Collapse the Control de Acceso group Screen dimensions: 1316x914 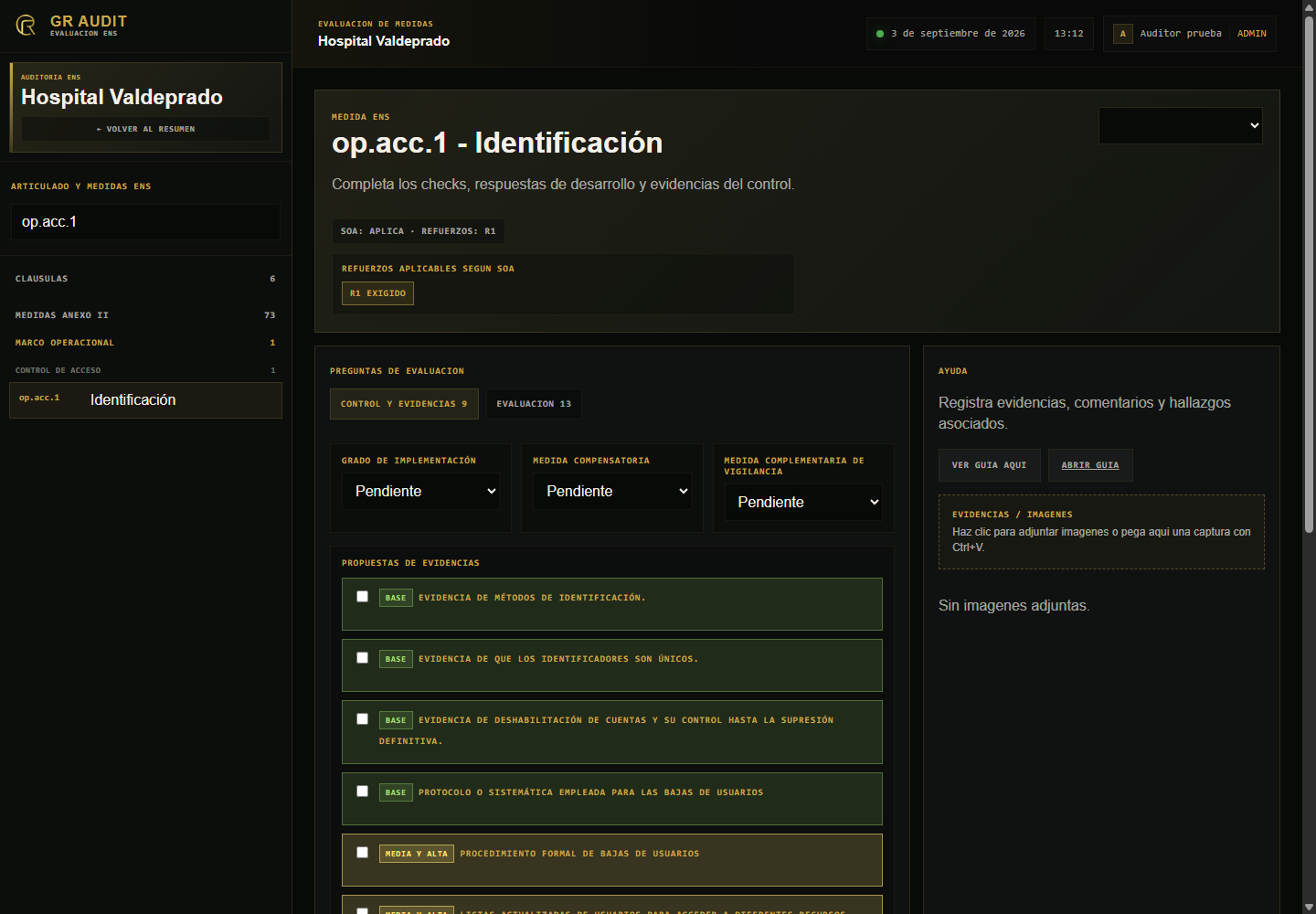click(x=145, y=370)
